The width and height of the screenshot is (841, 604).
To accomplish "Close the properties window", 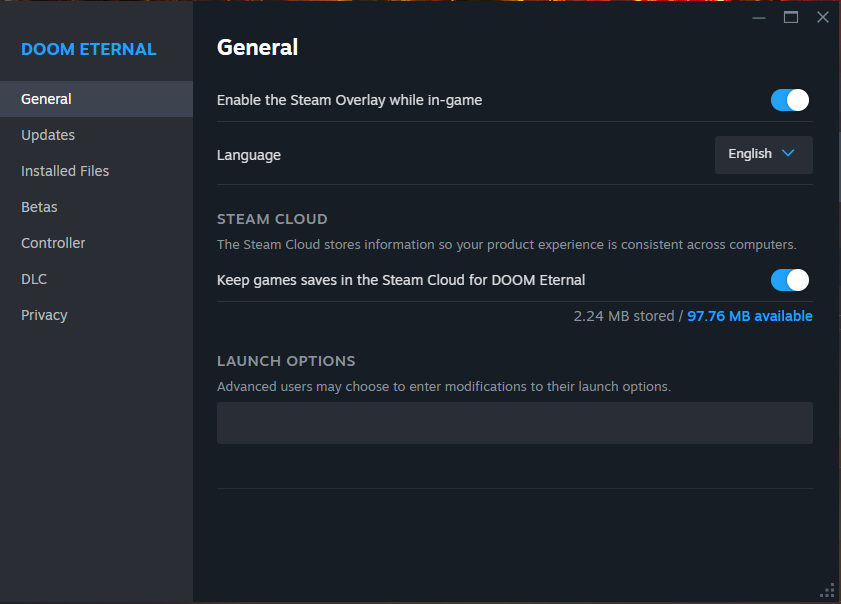I will pos(822,17).
